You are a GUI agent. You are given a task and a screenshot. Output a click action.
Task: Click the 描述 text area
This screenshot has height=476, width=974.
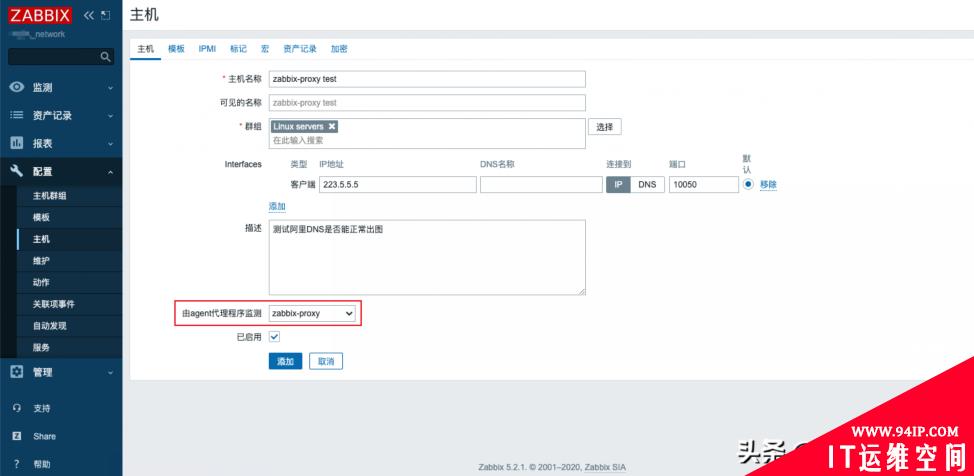click(x=427, y=257)
